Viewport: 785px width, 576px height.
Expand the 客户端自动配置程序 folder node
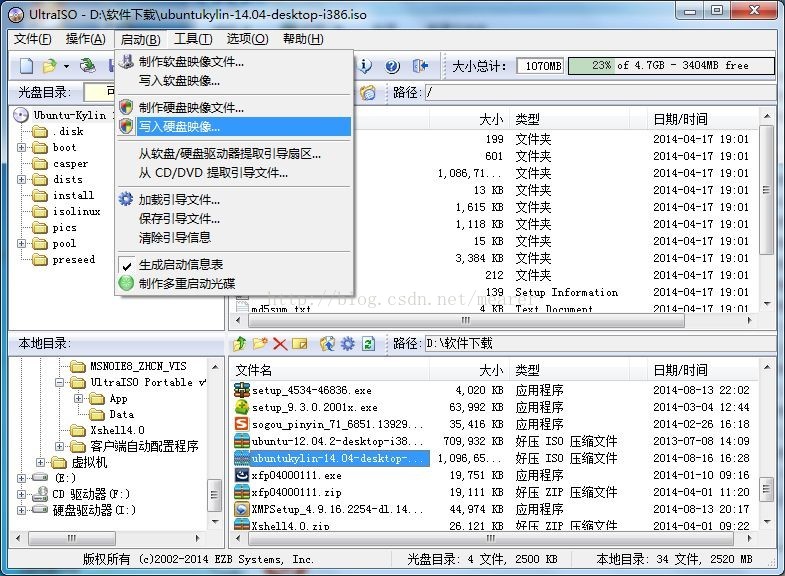pos(60,446)
